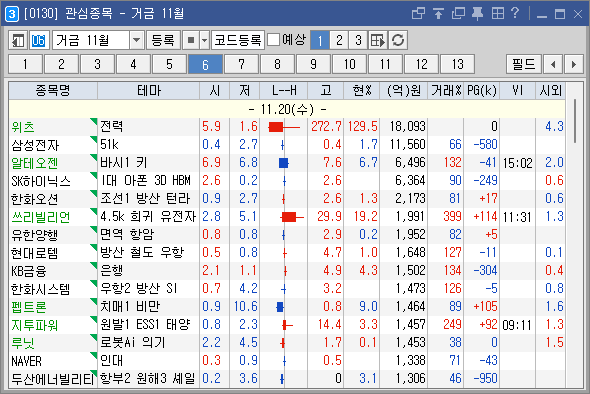Image resolution: width=590 pixels, height=394 pixels.
Task: Click the blue 06 group icon
Action: [x=39, y=40]
